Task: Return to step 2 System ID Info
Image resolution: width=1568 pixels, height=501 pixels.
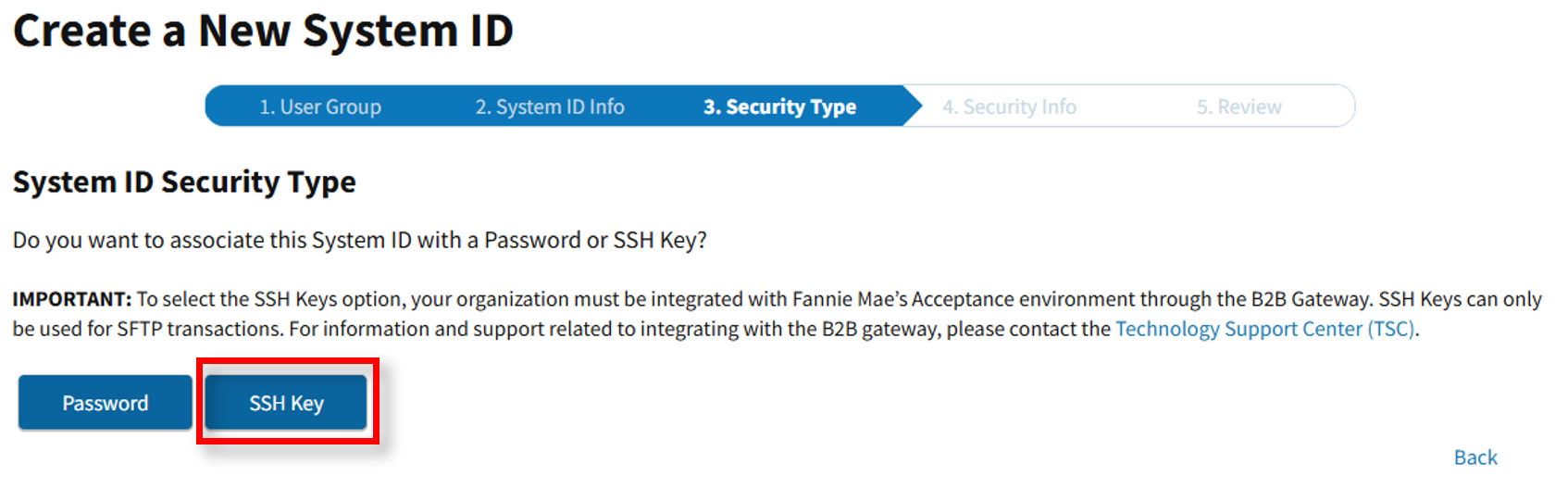Action: 550,106
